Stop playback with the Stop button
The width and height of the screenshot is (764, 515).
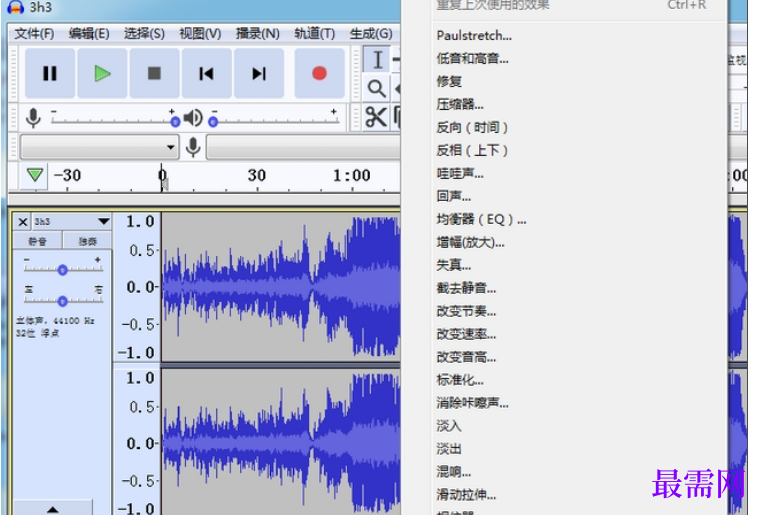pos(154,73)
